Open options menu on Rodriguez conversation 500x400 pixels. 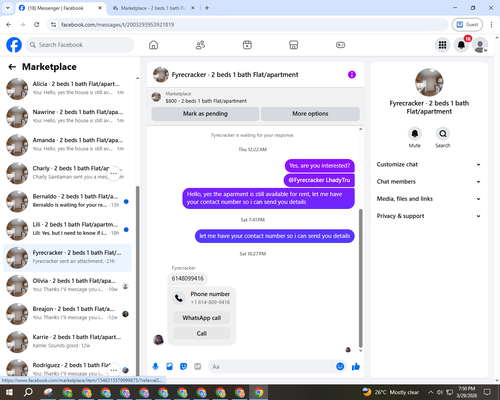114,370
